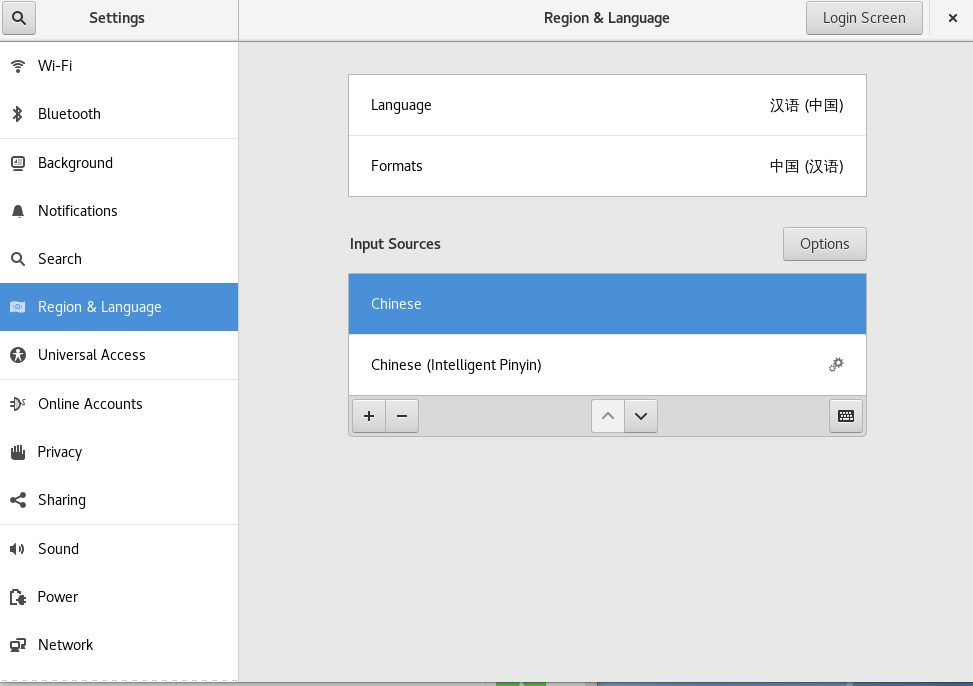This screenshot has height=686, width=973.
Task: Click the 汉语 (中国) language value
Action: pyautogui.click(x=807, y=106)
